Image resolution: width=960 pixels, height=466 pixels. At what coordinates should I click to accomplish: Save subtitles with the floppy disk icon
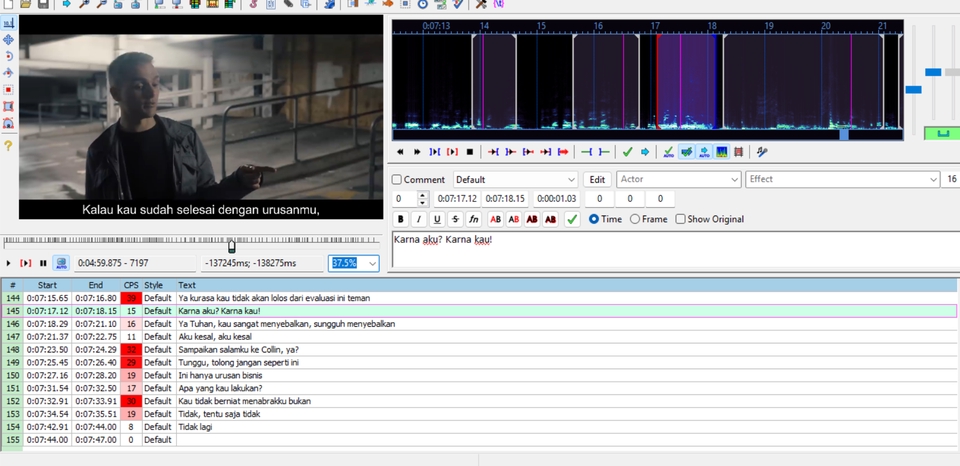click(x=43, y=4)
